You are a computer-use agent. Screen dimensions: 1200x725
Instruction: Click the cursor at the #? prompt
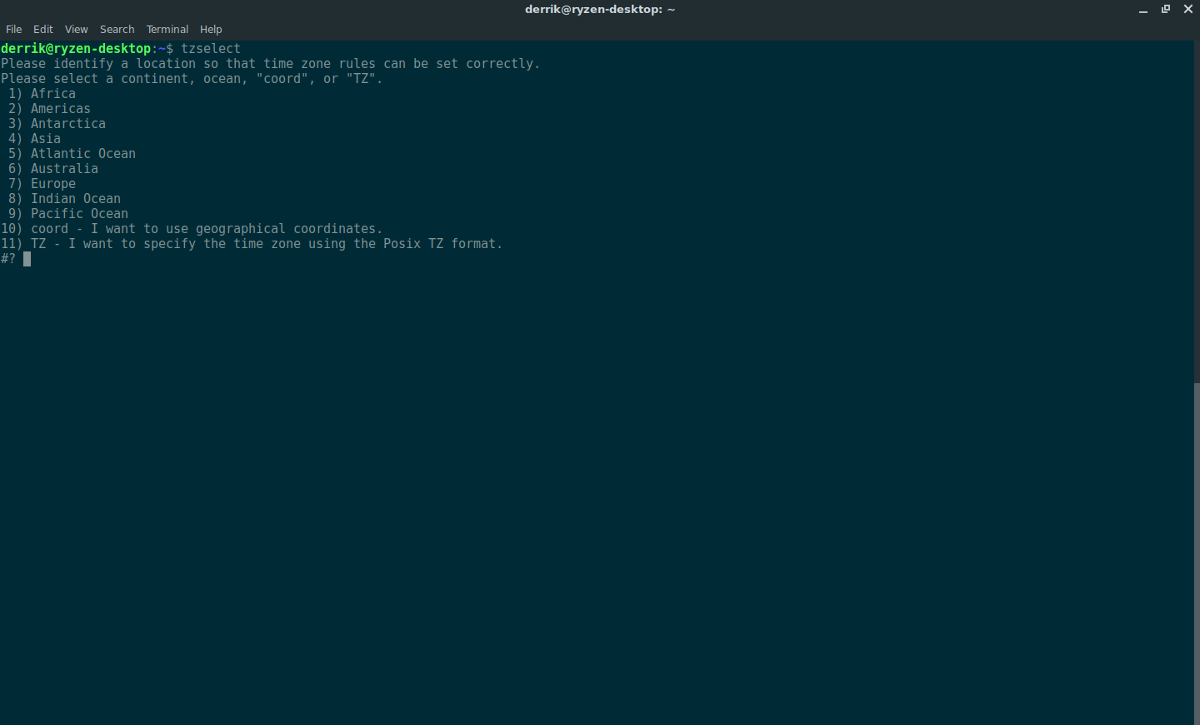27,259
